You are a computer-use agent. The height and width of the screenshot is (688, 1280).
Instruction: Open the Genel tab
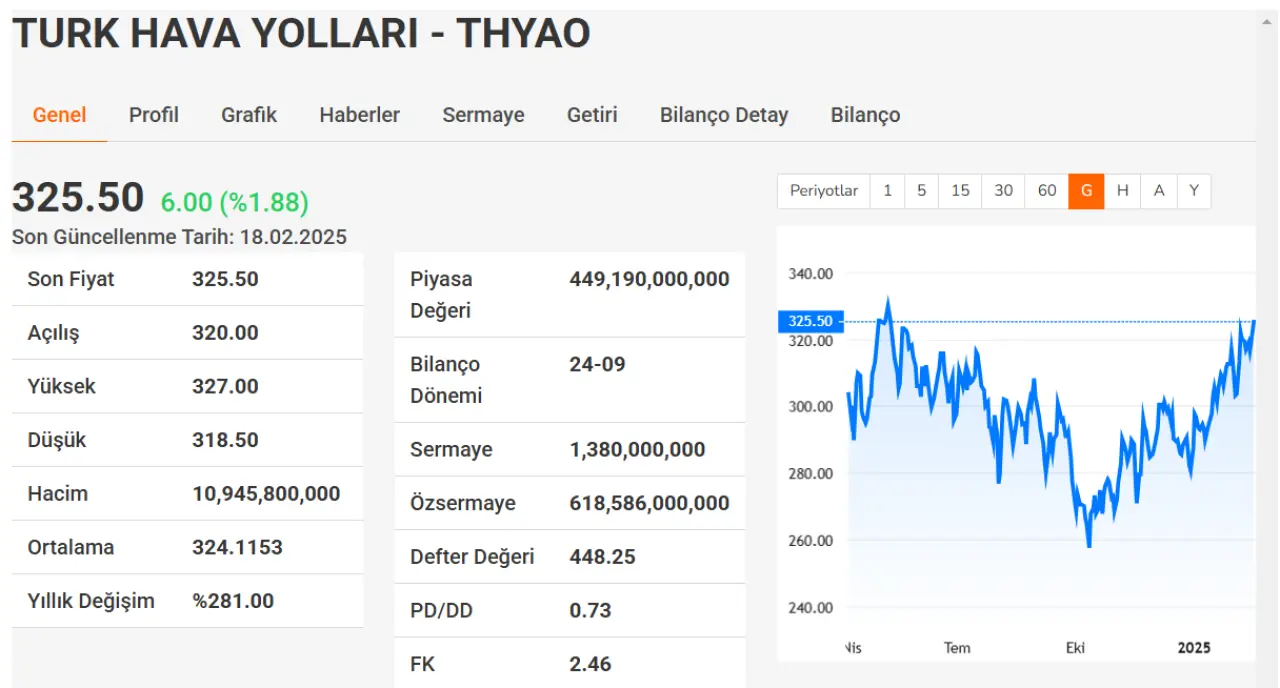click(x=59, y=115)
